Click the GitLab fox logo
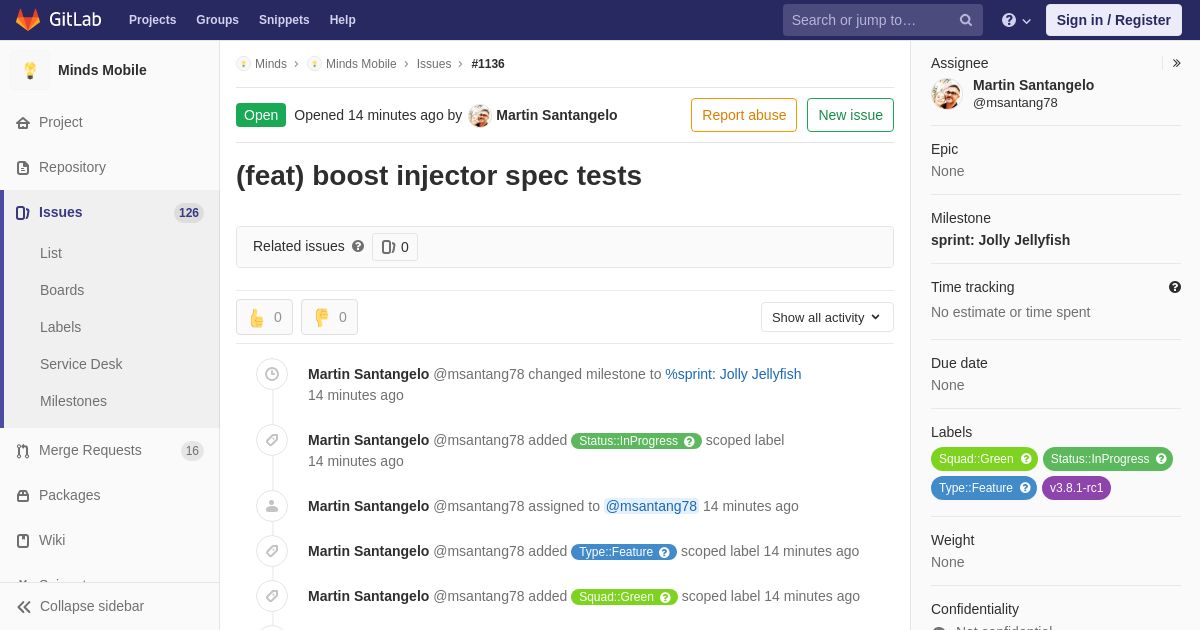Screen dimensions: 1200x630 pos(28,20)
